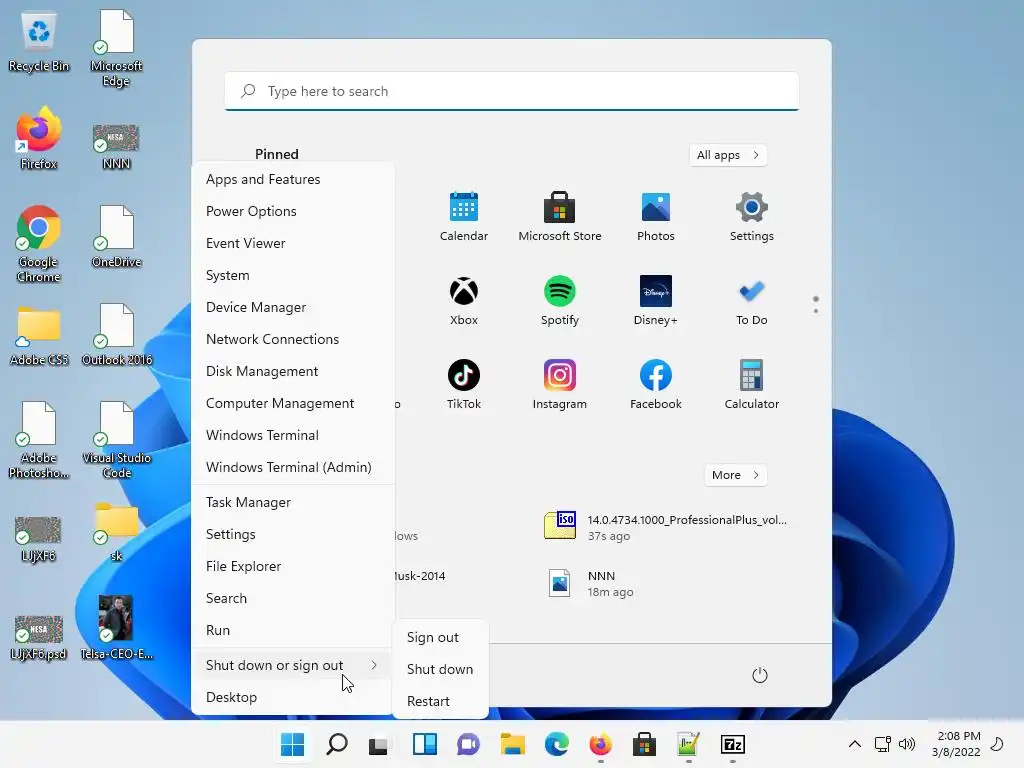Select the OneDrive desktop file icon

click(117, 237)
